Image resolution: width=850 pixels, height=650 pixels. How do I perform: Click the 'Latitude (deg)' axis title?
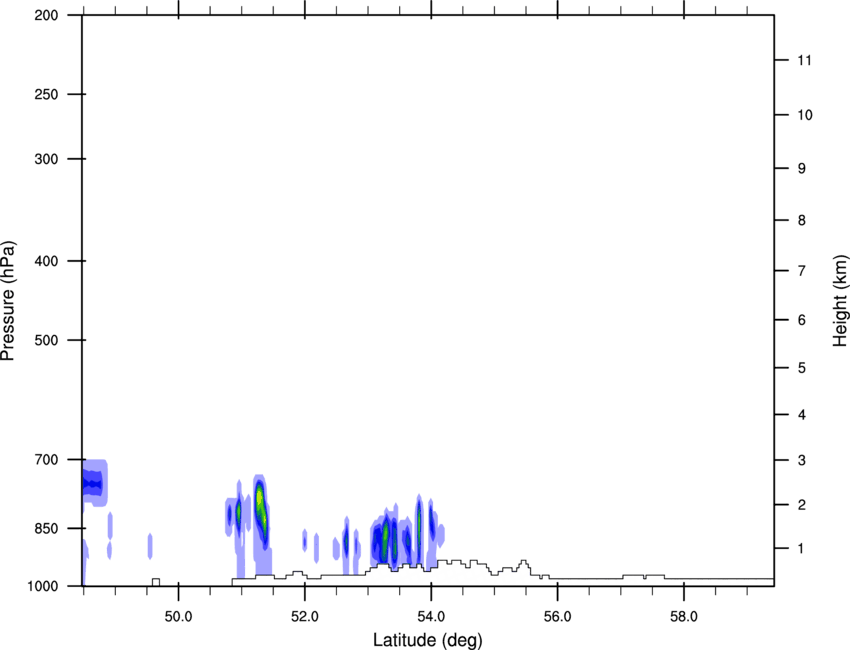[427, 640]
